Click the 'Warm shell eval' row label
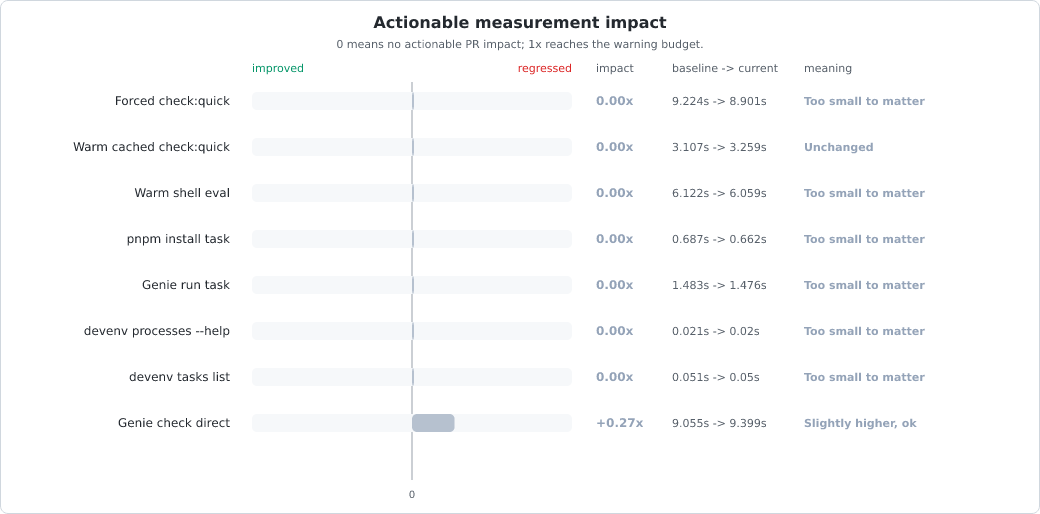This screenshot has width=1040, height=514. 182,193
